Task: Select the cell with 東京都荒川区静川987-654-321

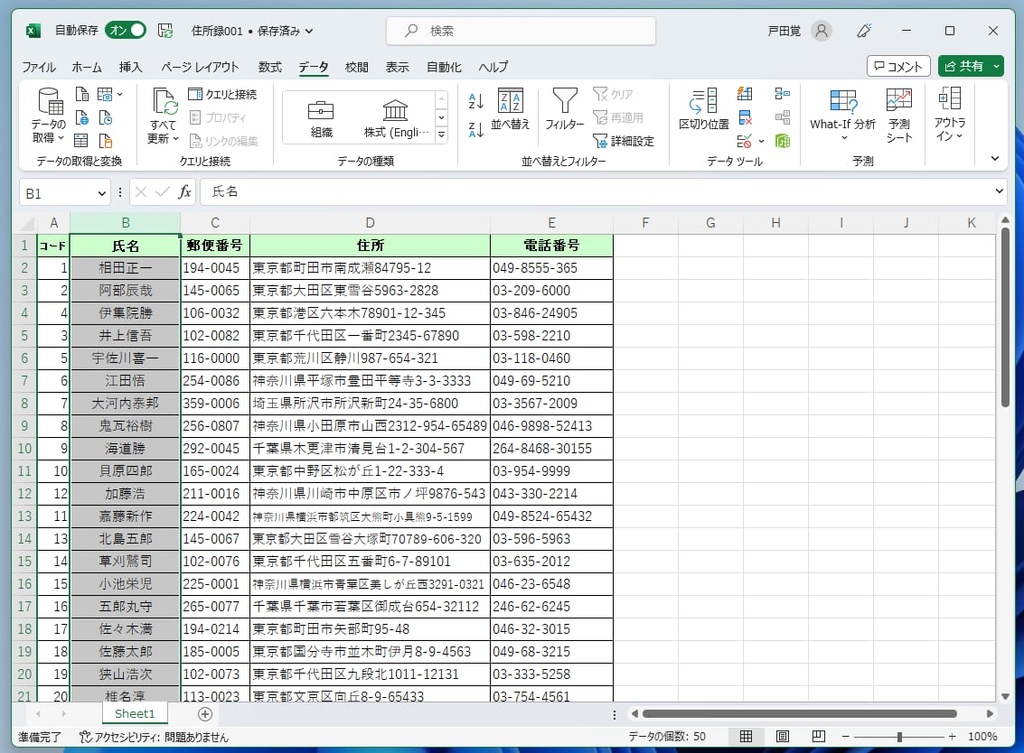Action: [x=370, y=358]
